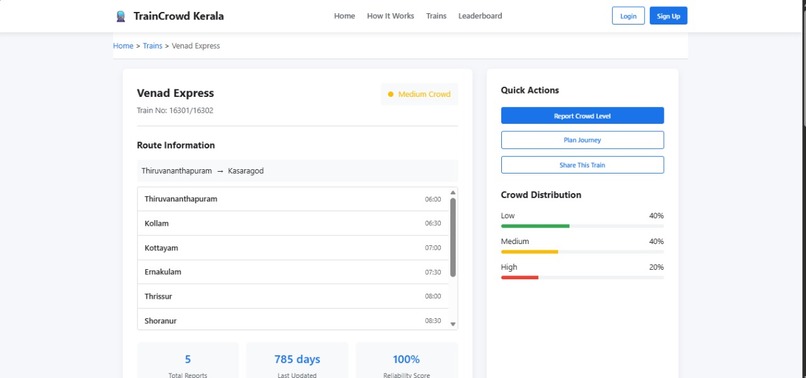Click the Venad Express breadcrumb text

pyautogui.click(x=196, y=46)
